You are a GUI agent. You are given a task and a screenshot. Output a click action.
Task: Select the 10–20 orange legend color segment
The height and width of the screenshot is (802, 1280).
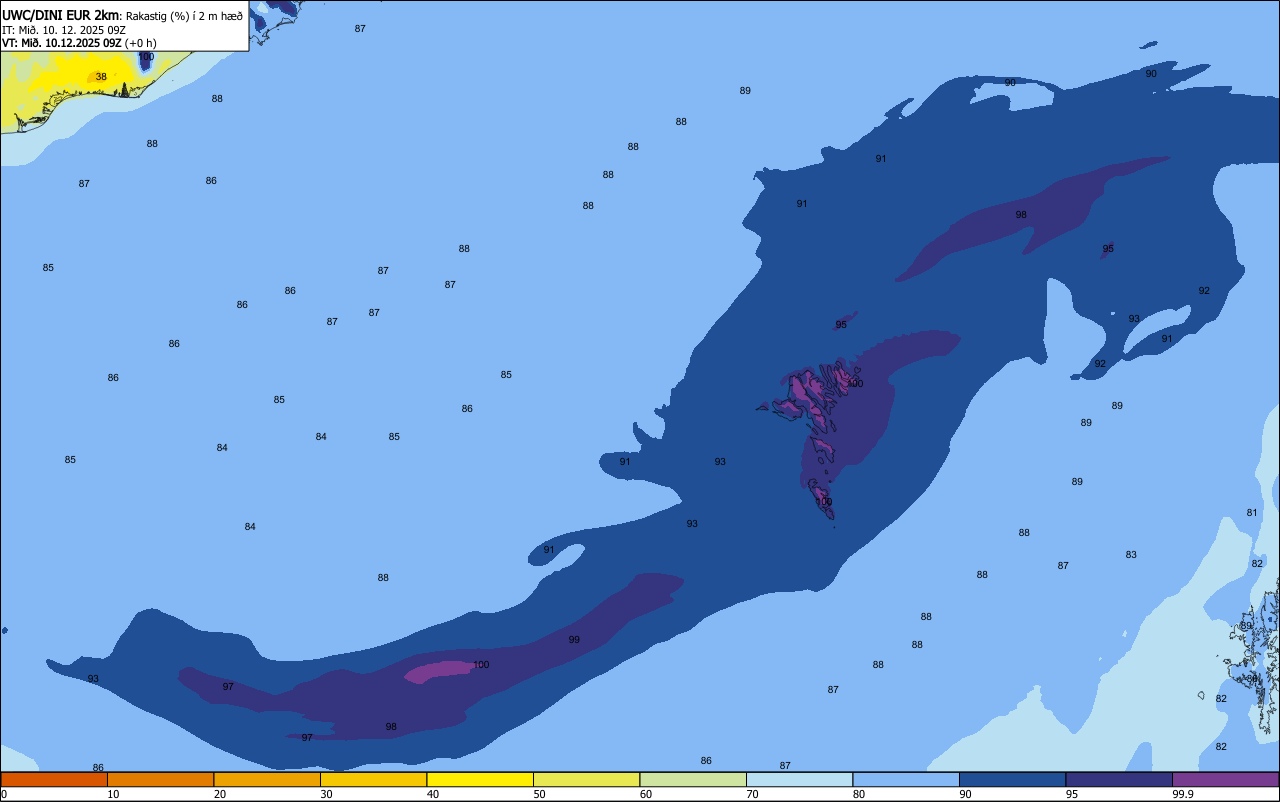coord(160,779)
